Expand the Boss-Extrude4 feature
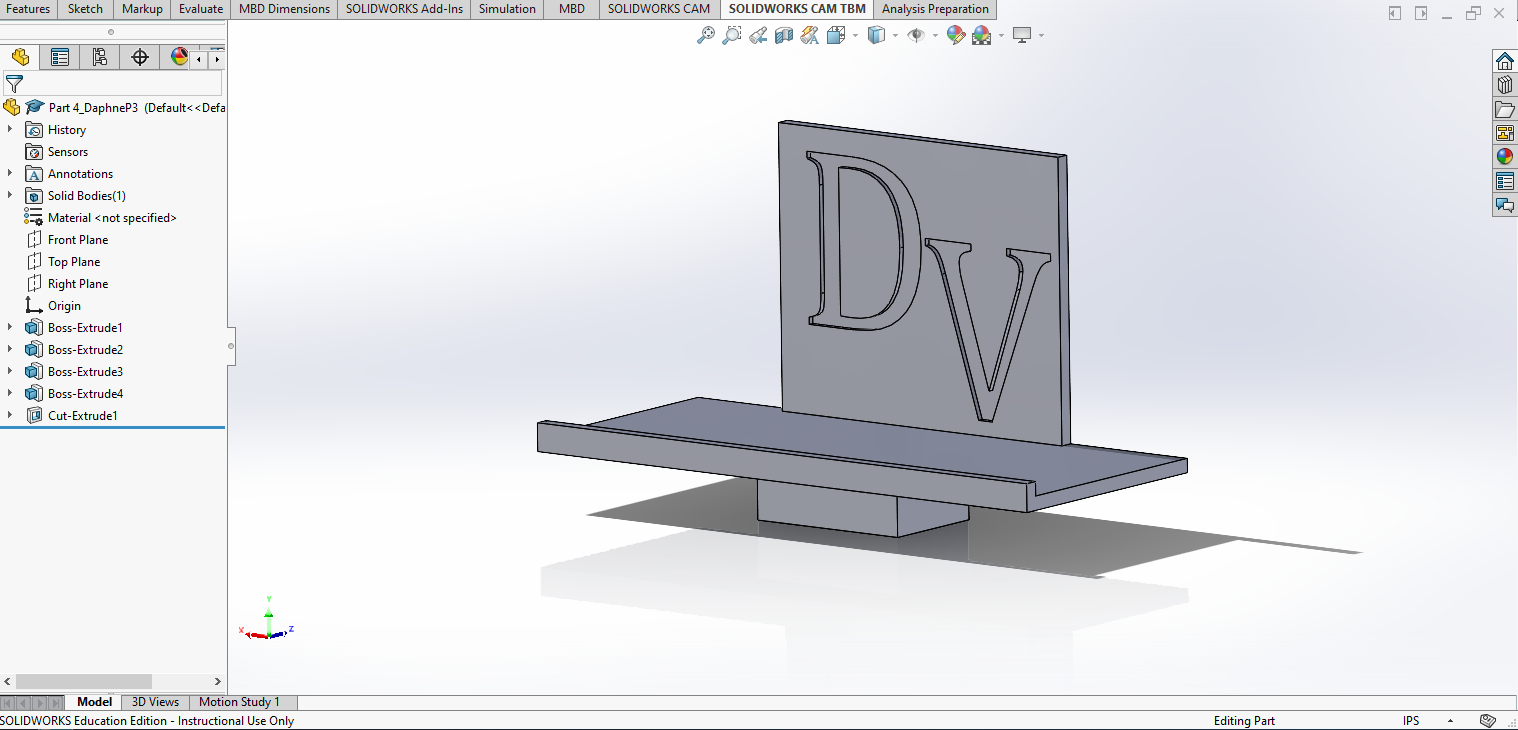Viewport: 1518px width, 730px height. coord(10,394)
